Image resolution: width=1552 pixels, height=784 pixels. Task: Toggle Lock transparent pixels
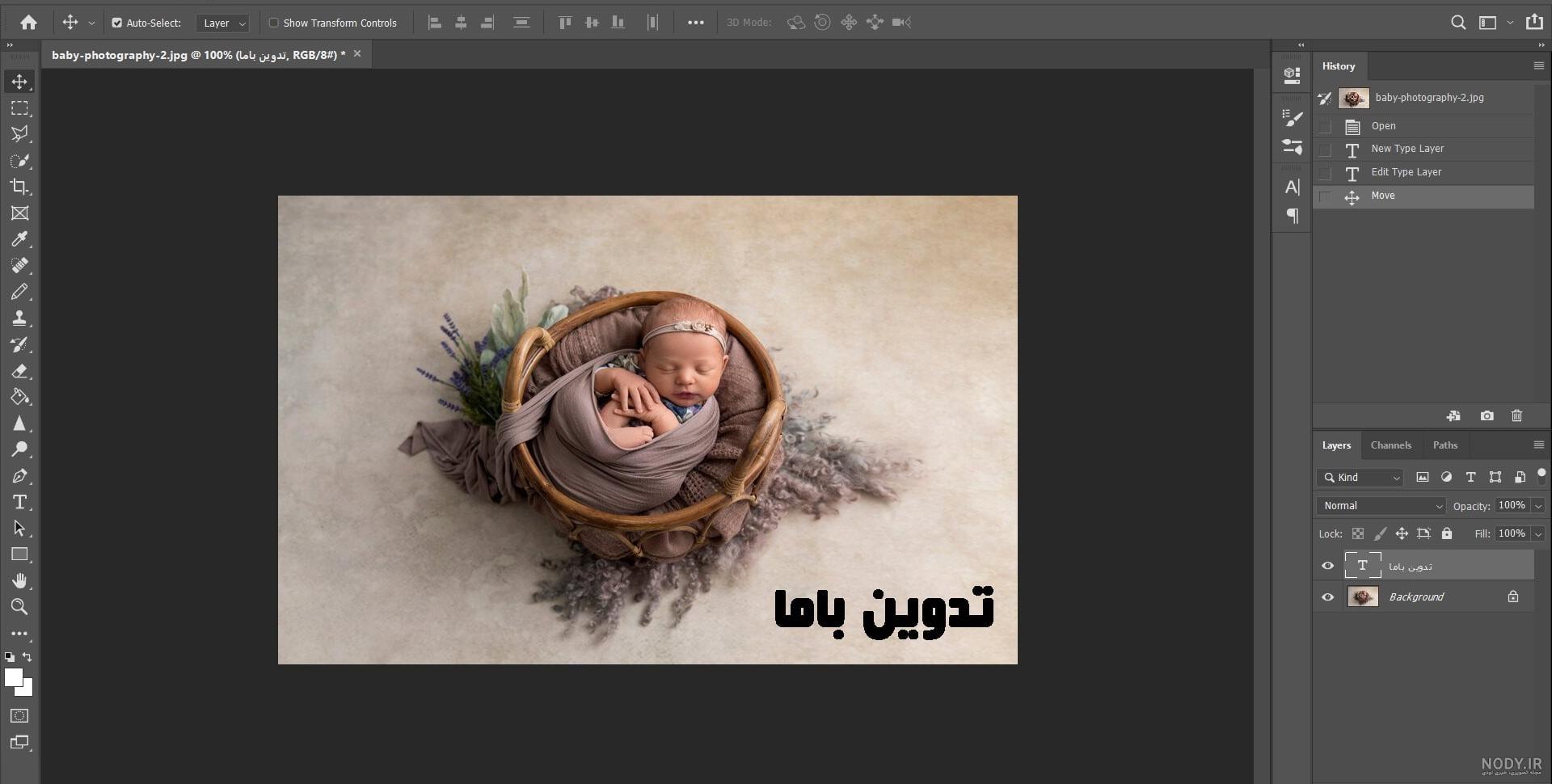pos(1358,533)
